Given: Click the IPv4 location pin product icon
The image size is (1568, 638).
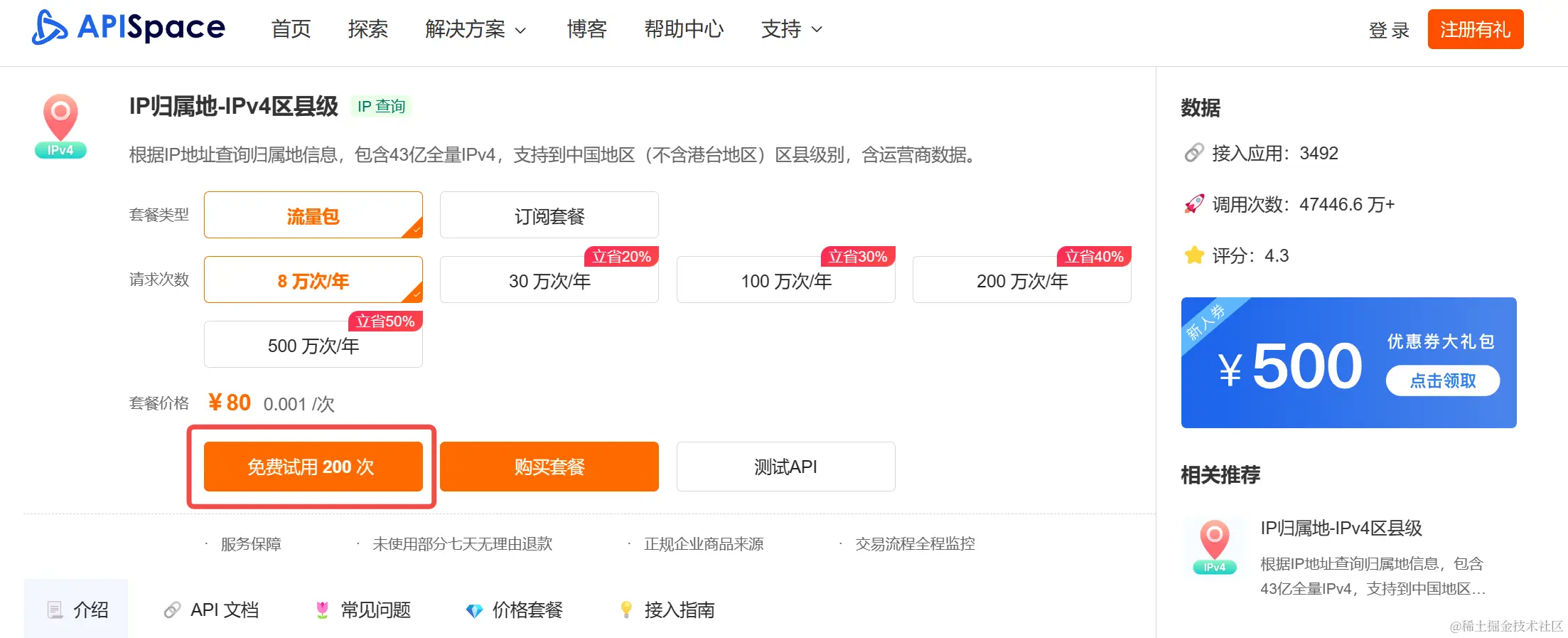Looking at the screenshot, I should (x=60, y=126).
